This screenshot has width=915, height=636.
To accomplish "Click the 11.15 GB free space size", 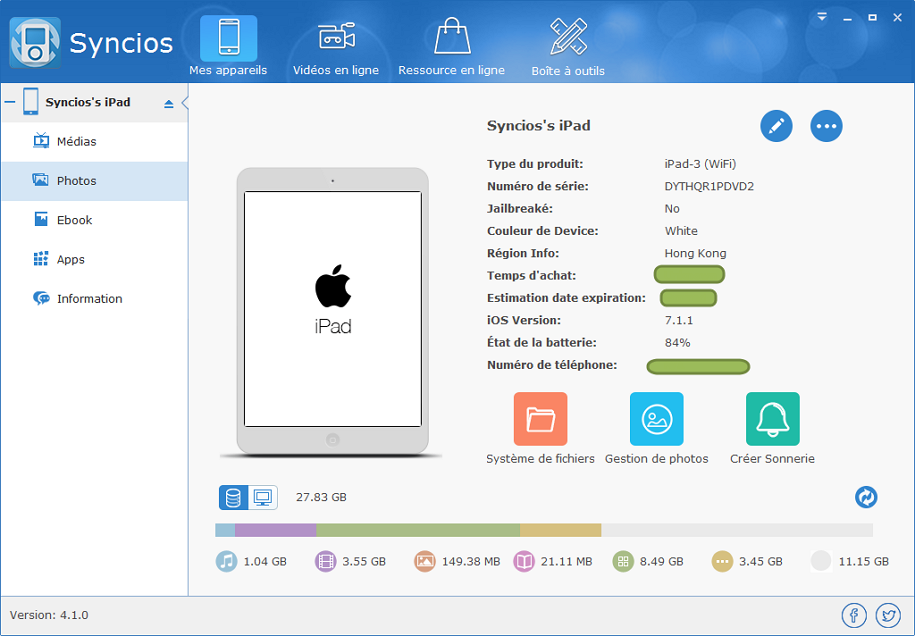I will click(x=864, y=561).
